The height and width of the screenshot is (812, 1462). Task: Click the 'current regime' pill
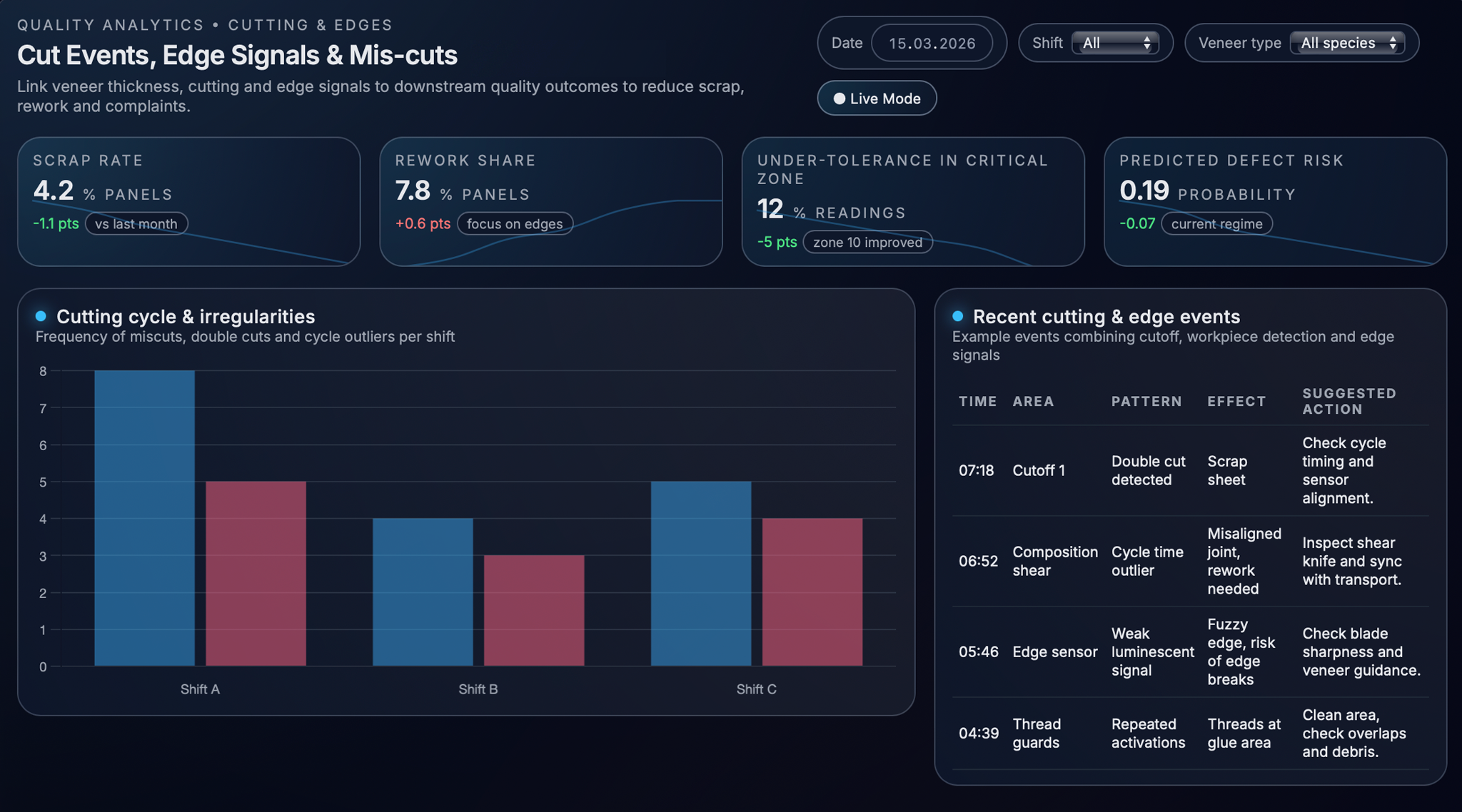tap(1216, 224)
